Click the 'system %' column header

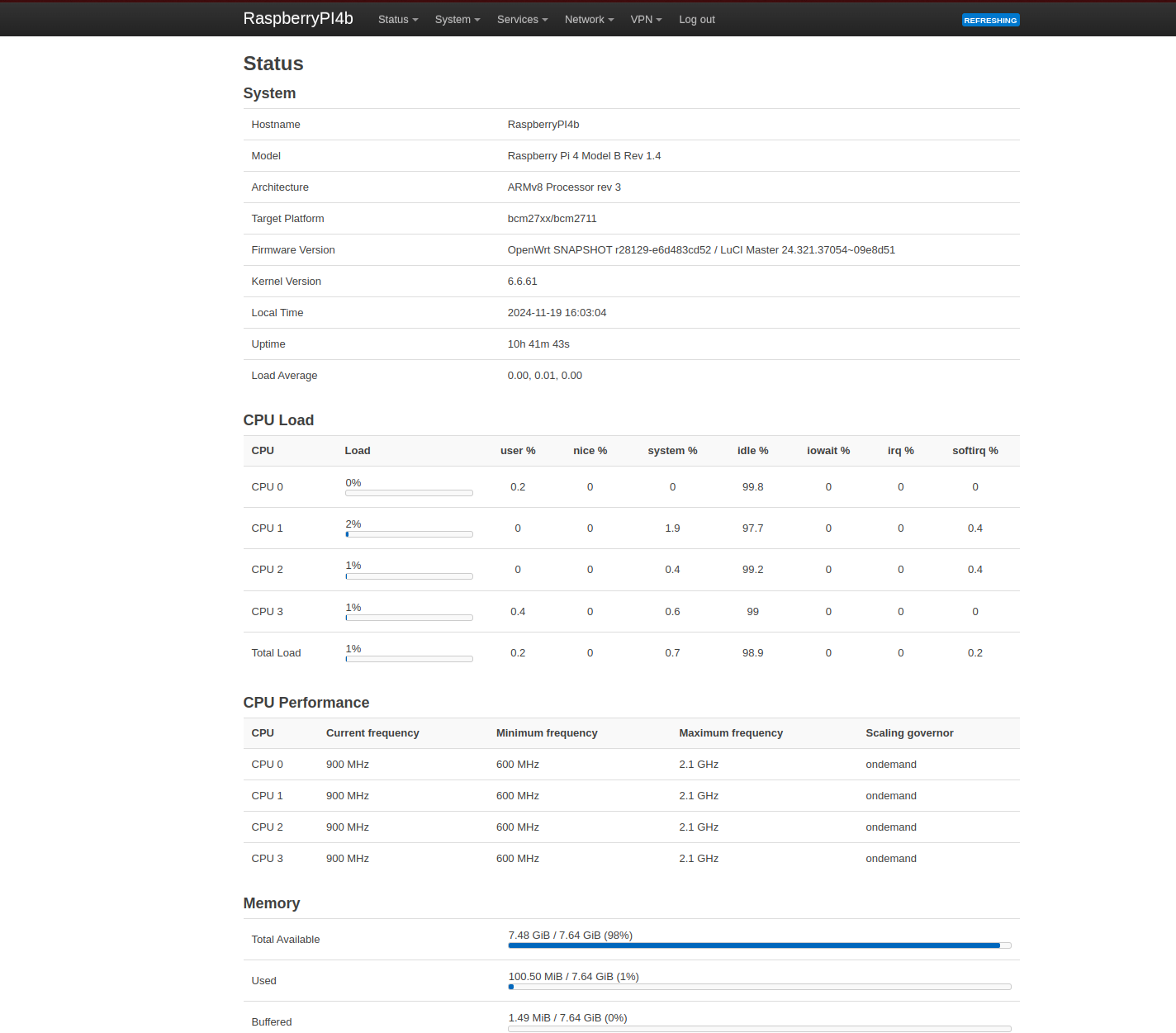[672, 451]
